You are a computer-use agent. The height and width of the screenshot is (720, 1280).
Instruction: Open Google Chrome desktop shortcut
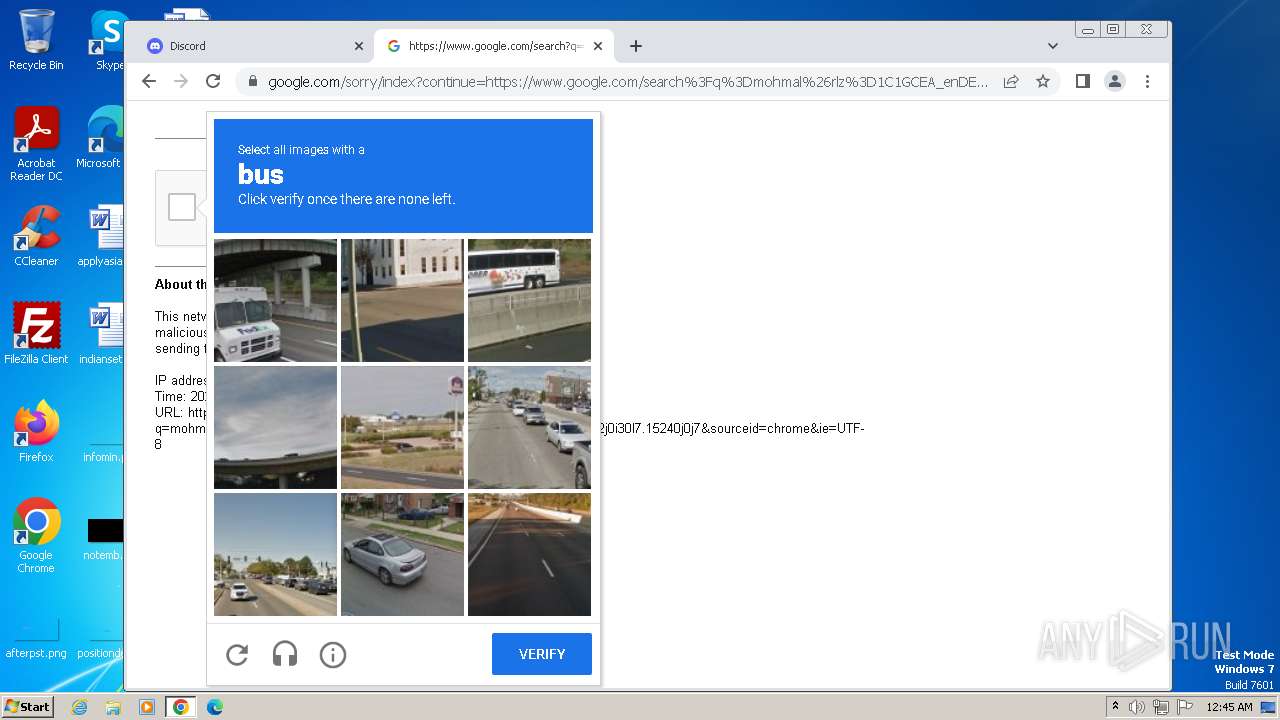coord(36,536)
